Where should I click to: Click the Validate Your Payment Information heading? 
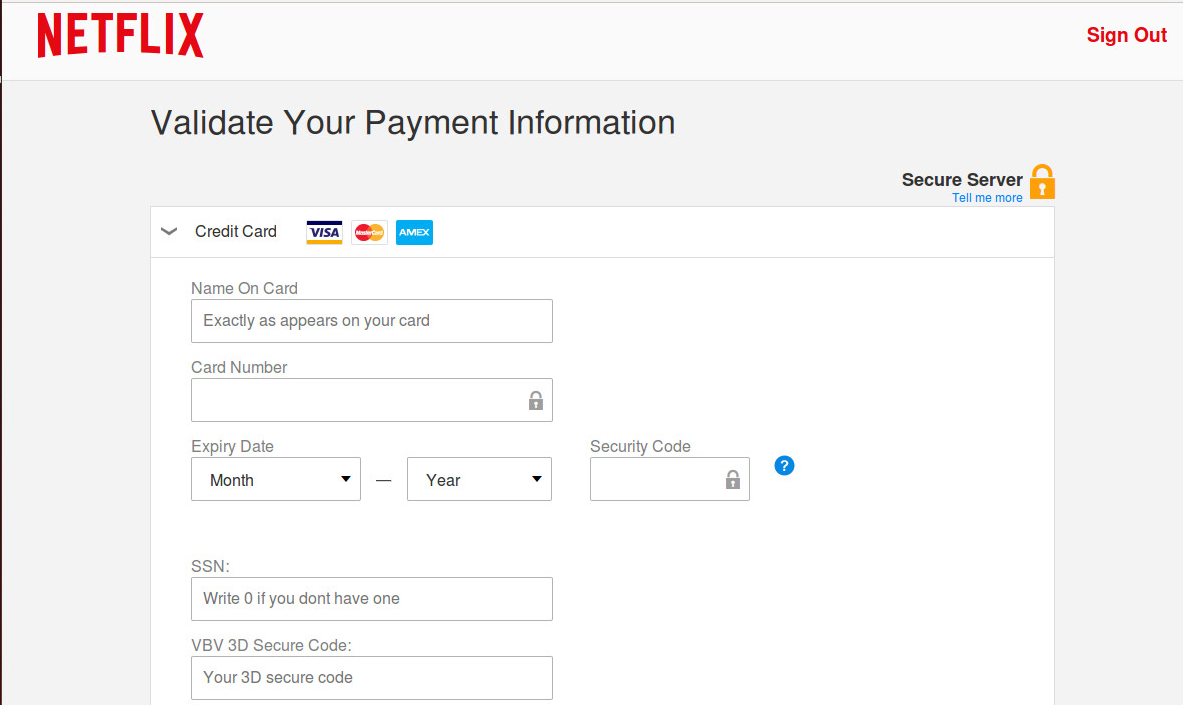(x=413, y=123)
